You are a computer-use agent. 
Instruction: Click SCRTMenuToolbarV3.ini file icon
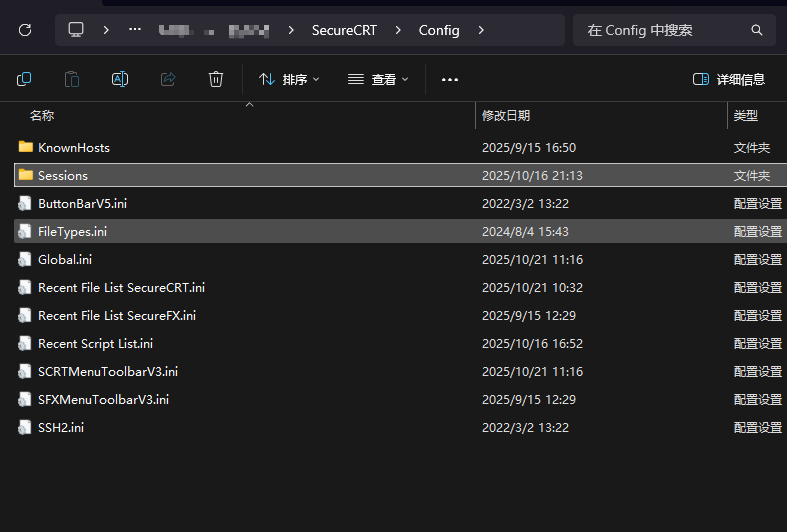click(25, 372)
